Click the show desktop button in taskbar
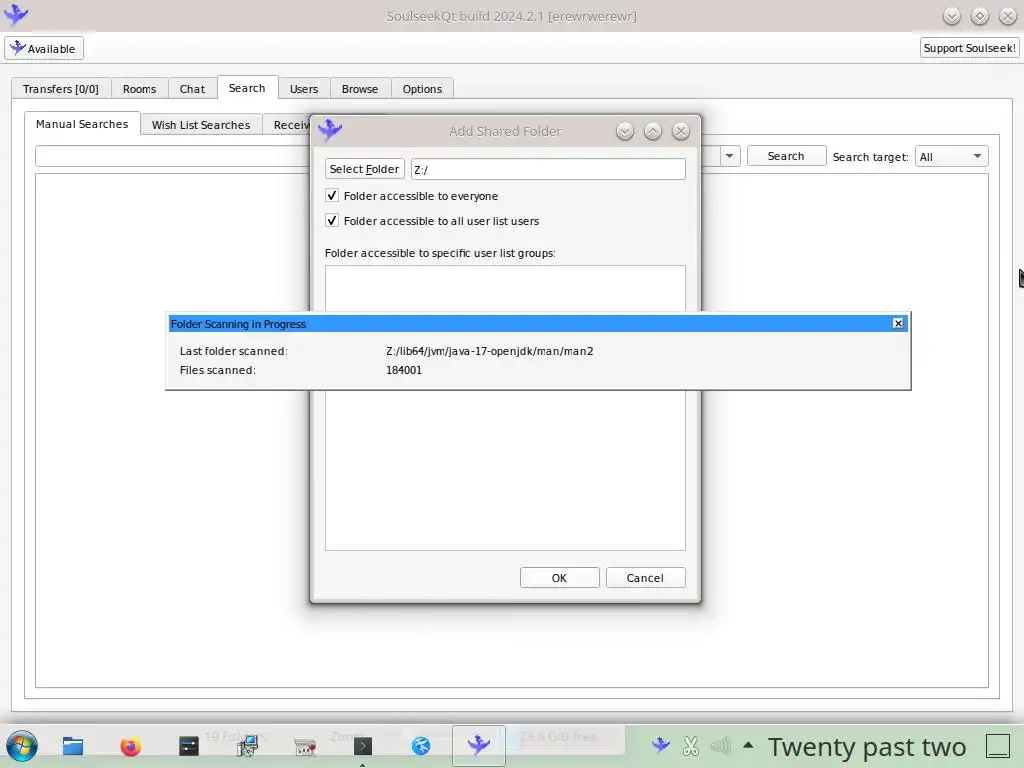Image resolution: width=1024 pixels, height=768 pixels. point(998,745)
